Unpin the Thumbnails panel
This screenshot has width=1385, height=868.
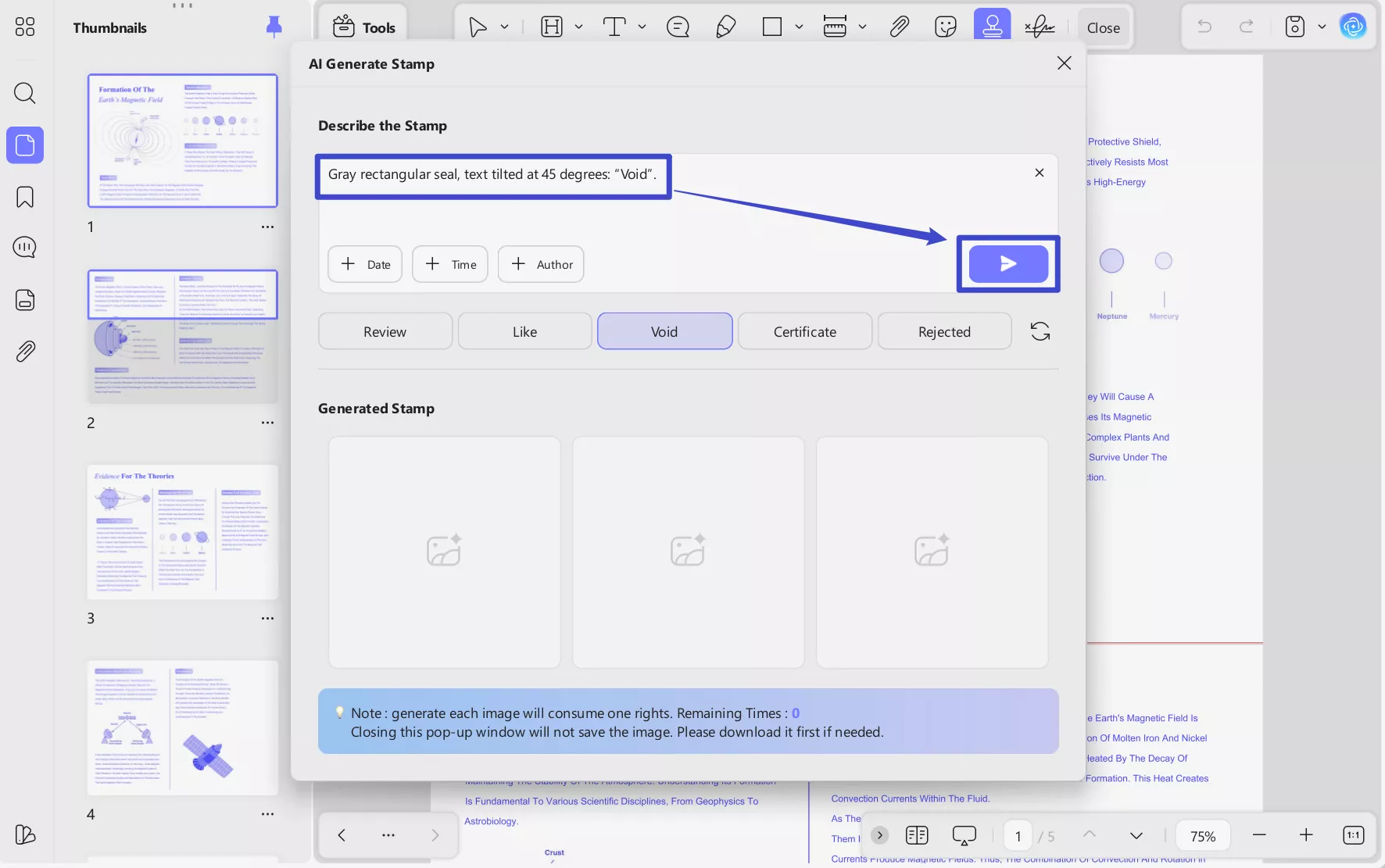coord(274,27)
